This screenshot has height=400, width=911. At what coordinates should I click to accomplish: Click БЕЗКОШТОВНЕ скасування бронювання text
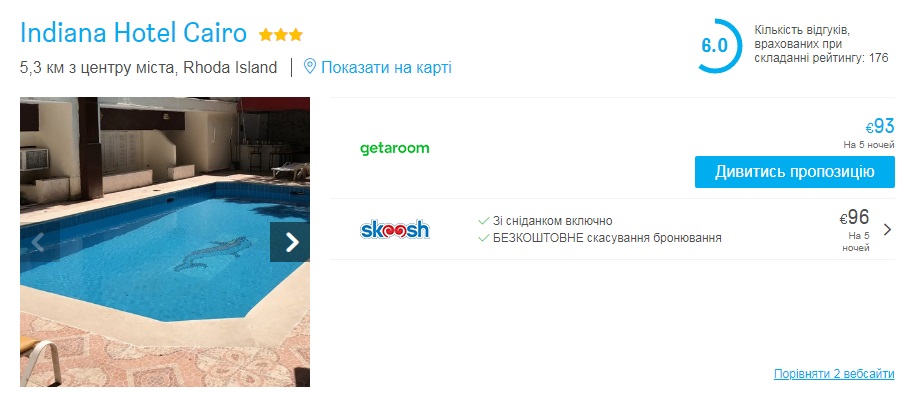(x=607, y=238)
